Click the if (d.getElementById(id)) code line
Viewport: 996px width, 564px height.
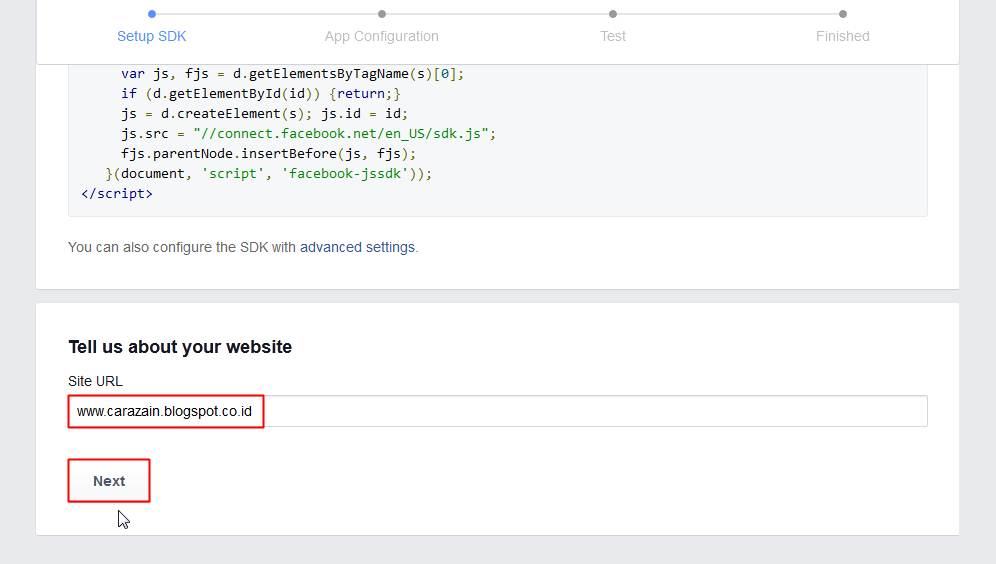(260, 93)
